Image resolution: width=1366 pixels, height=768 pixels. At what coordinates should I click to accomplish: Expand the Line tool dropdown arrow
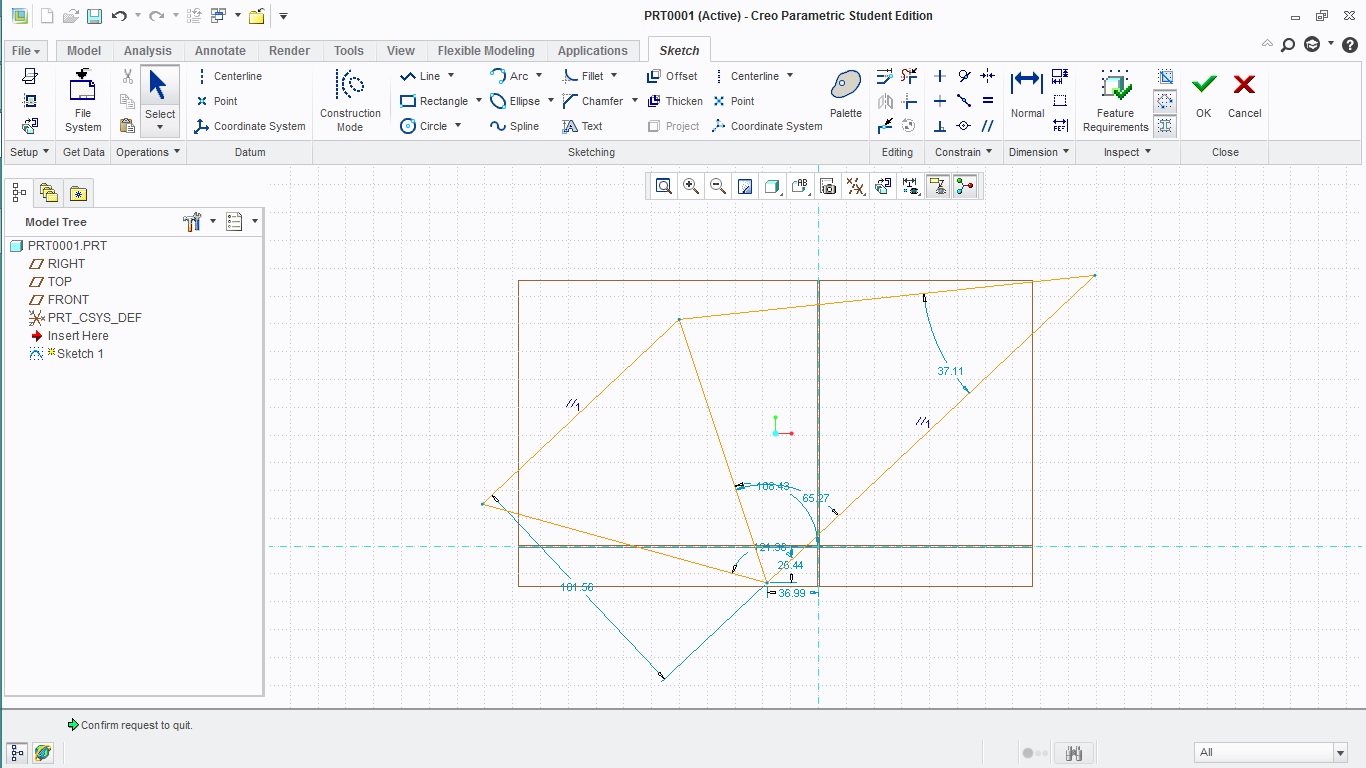pyautogui.click(x=451, y=76)
